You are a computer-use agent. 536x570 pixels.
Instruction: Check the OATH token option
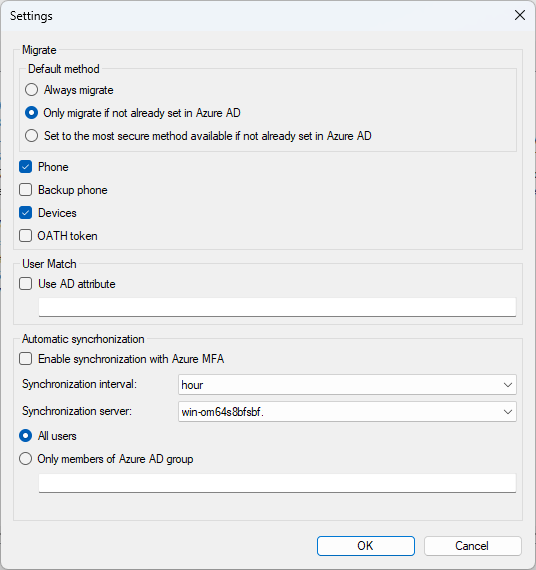(25, 236)
